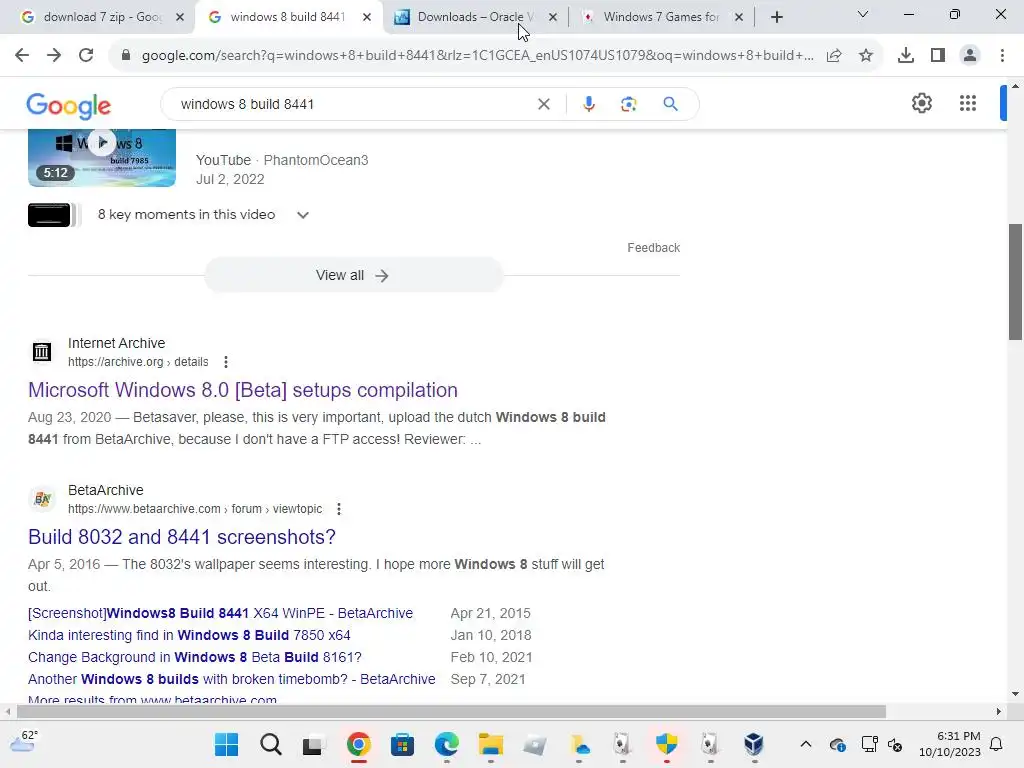
Task: Open more options for archive.org result
Action: coord(226,362)
